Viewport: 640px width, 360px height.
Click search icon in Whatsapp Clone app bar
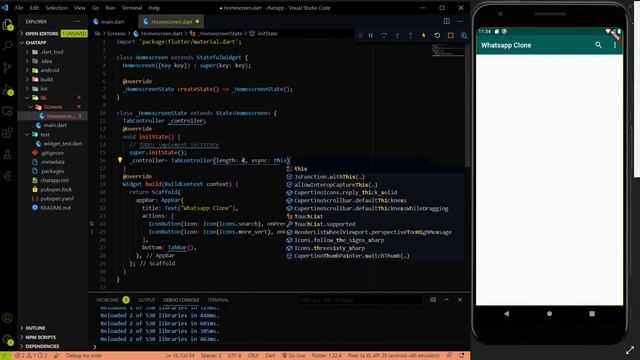(598, 45)
